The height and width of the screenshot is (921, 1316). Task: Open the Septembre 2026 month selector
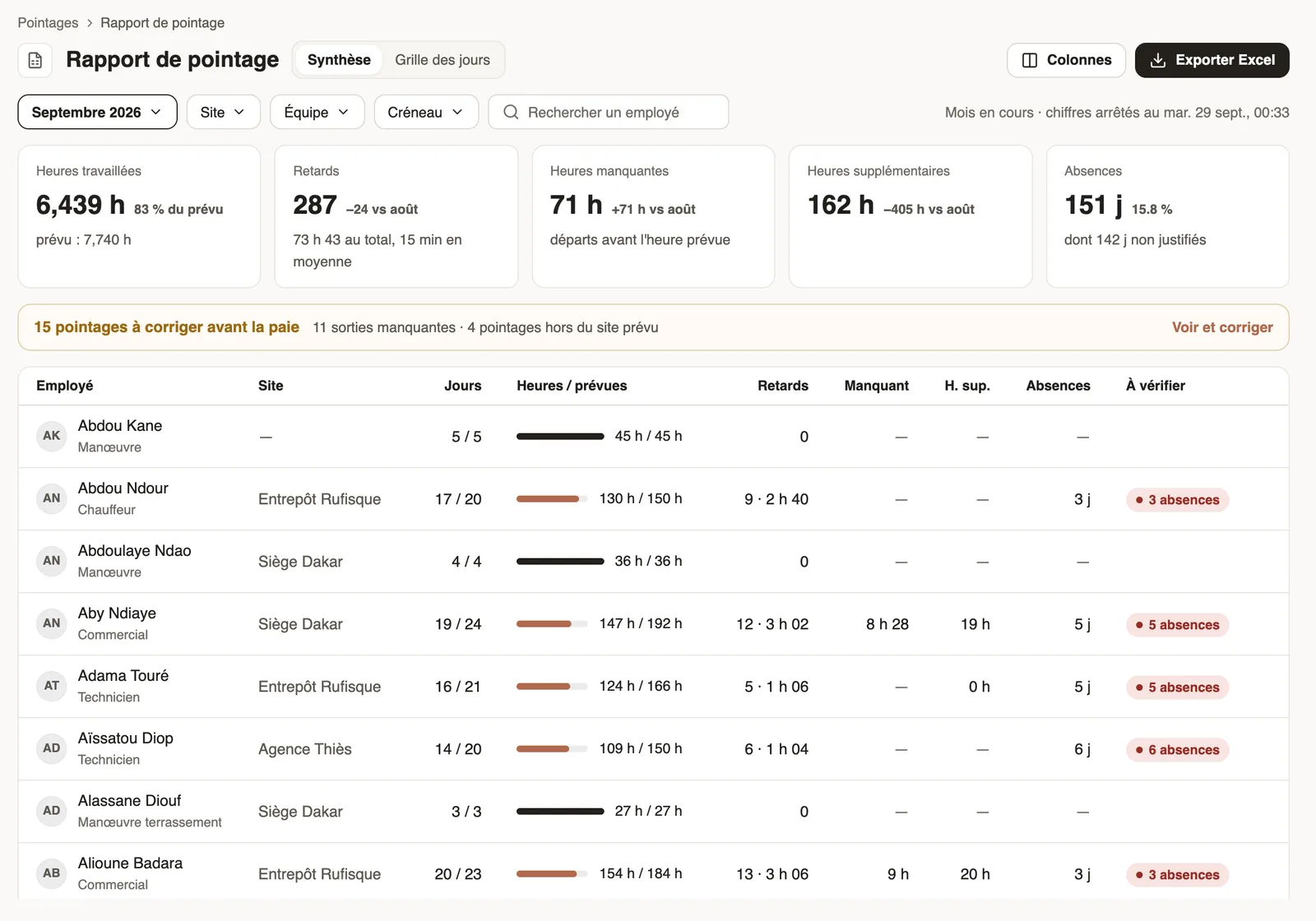[97, 112]
